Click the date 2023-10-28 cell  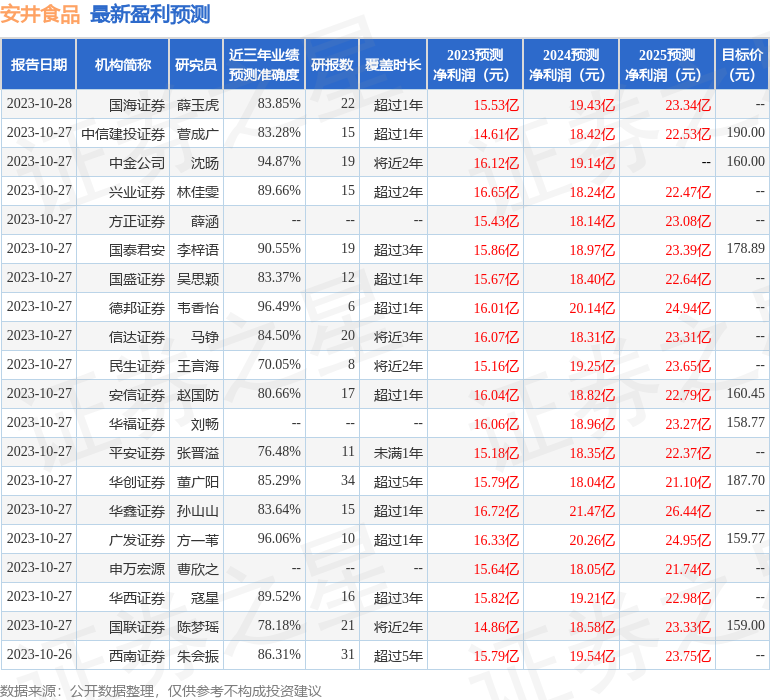coord(39,104)
